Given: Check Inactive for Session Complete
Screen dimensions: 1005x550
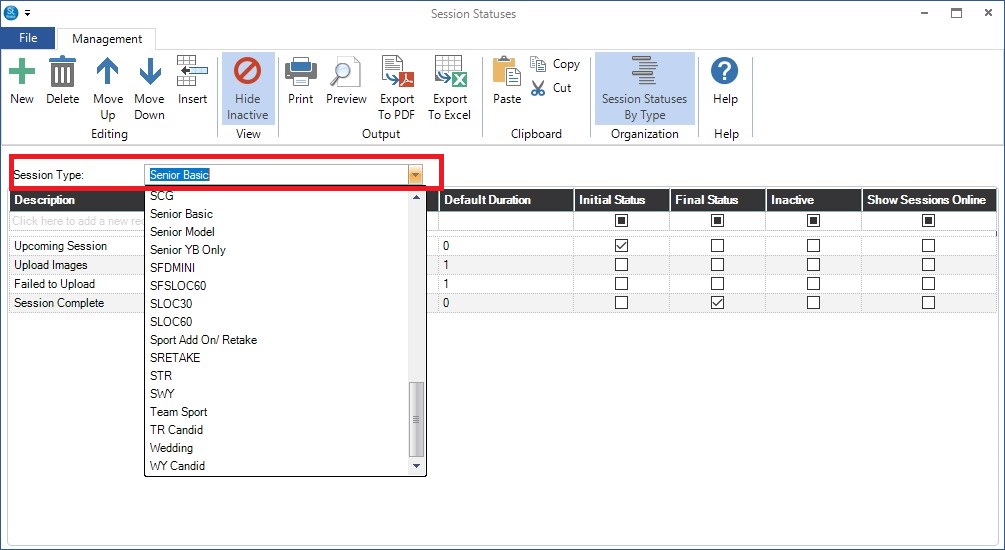Looking at the screenshot, I should pos(813,303).
